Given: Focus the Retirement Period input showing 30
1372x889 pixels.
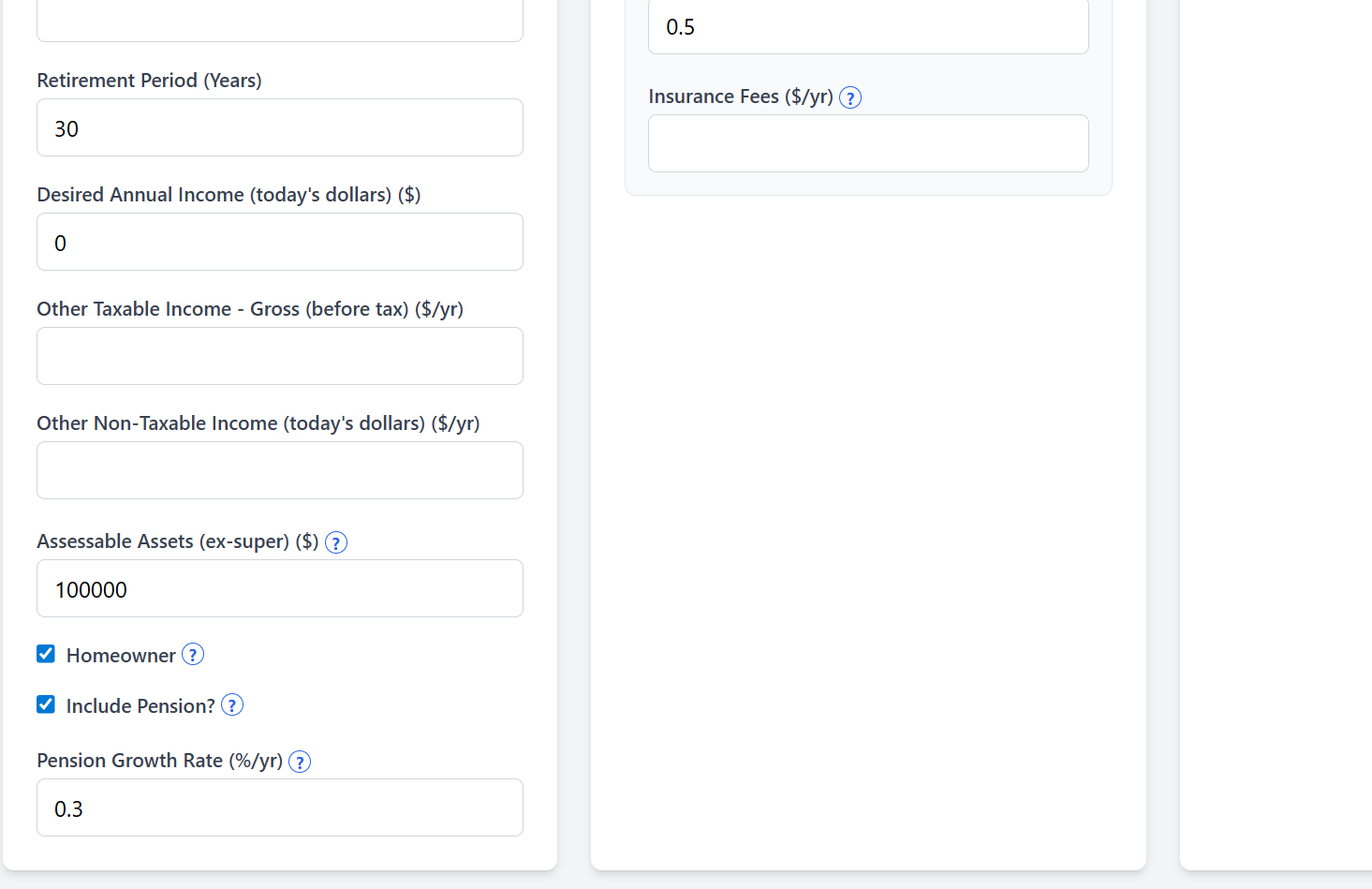Looking at the screenshot, I should (x=279, y=128).
